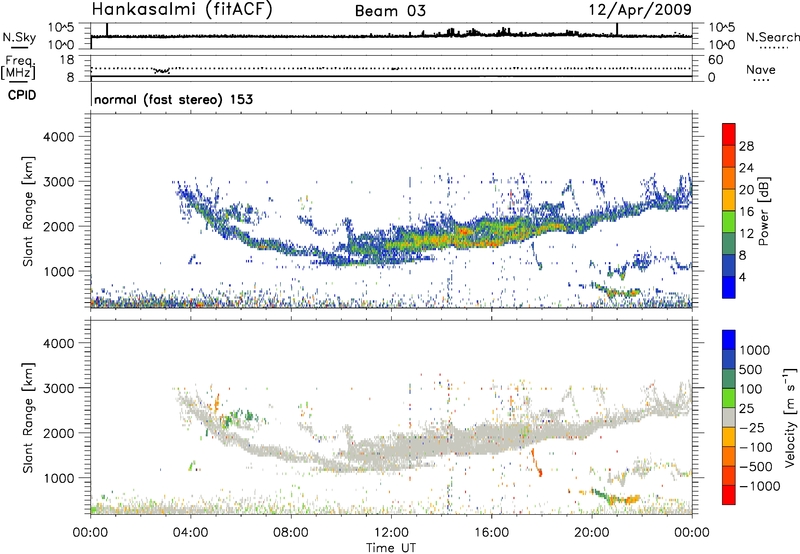Click the yellow 16–20 dB power color band
This screenshot has width=800, height=554.
(x=729, y=200)
